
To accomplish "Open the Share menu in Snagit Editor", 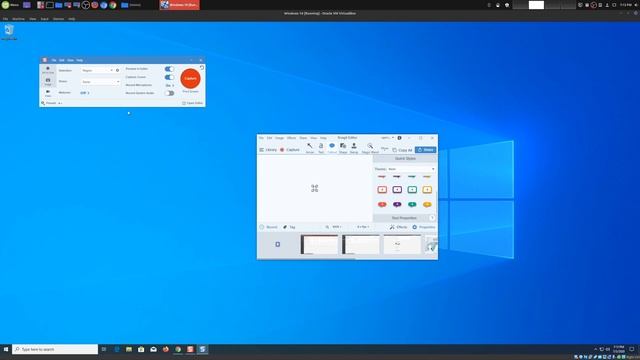I will [x=303, y=138].
